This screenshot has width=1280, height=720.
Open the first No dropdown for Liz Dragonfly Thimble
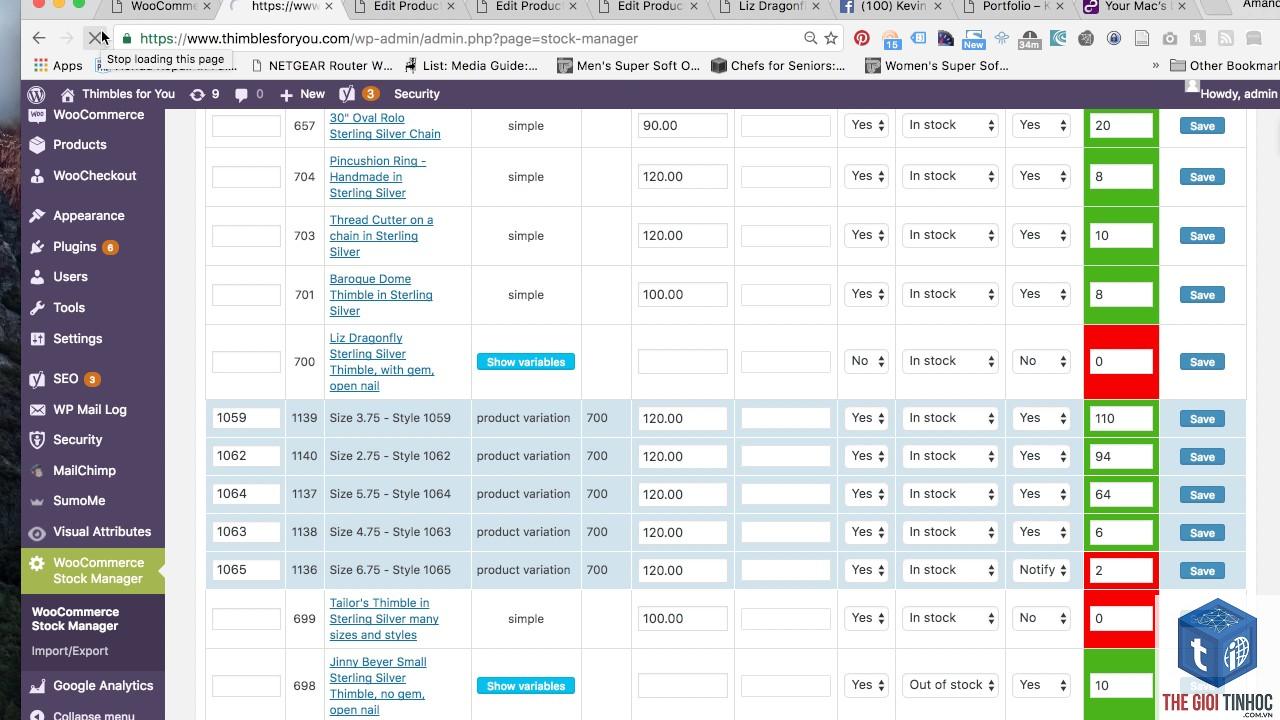(x=866, y=361)
